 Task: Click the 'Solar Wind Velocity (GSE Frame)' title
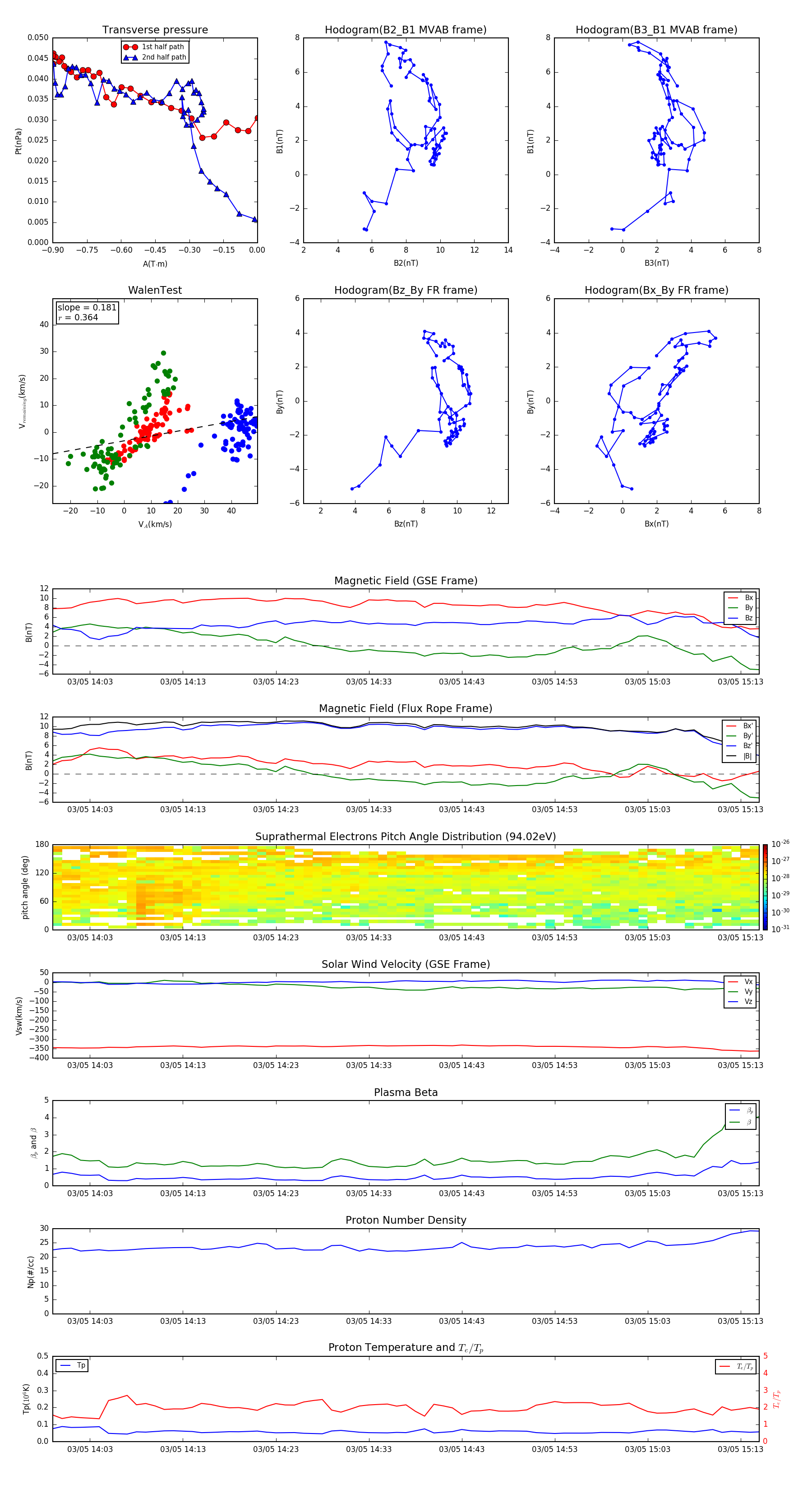pyautogui.click(x=406, y=965)
